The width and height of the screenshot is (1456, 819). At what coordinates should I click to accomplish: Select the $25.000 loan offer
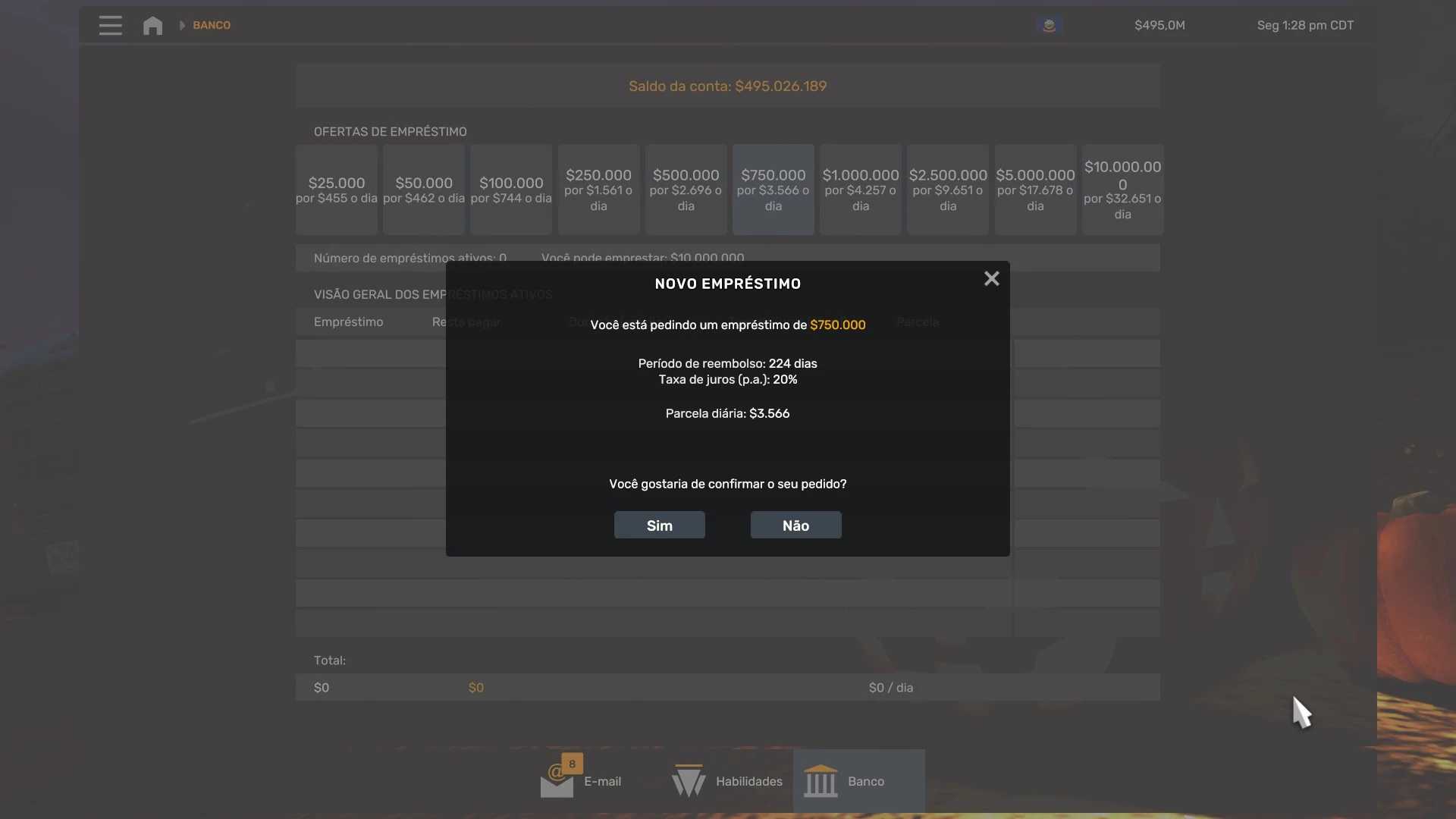(x=336, y=190)
